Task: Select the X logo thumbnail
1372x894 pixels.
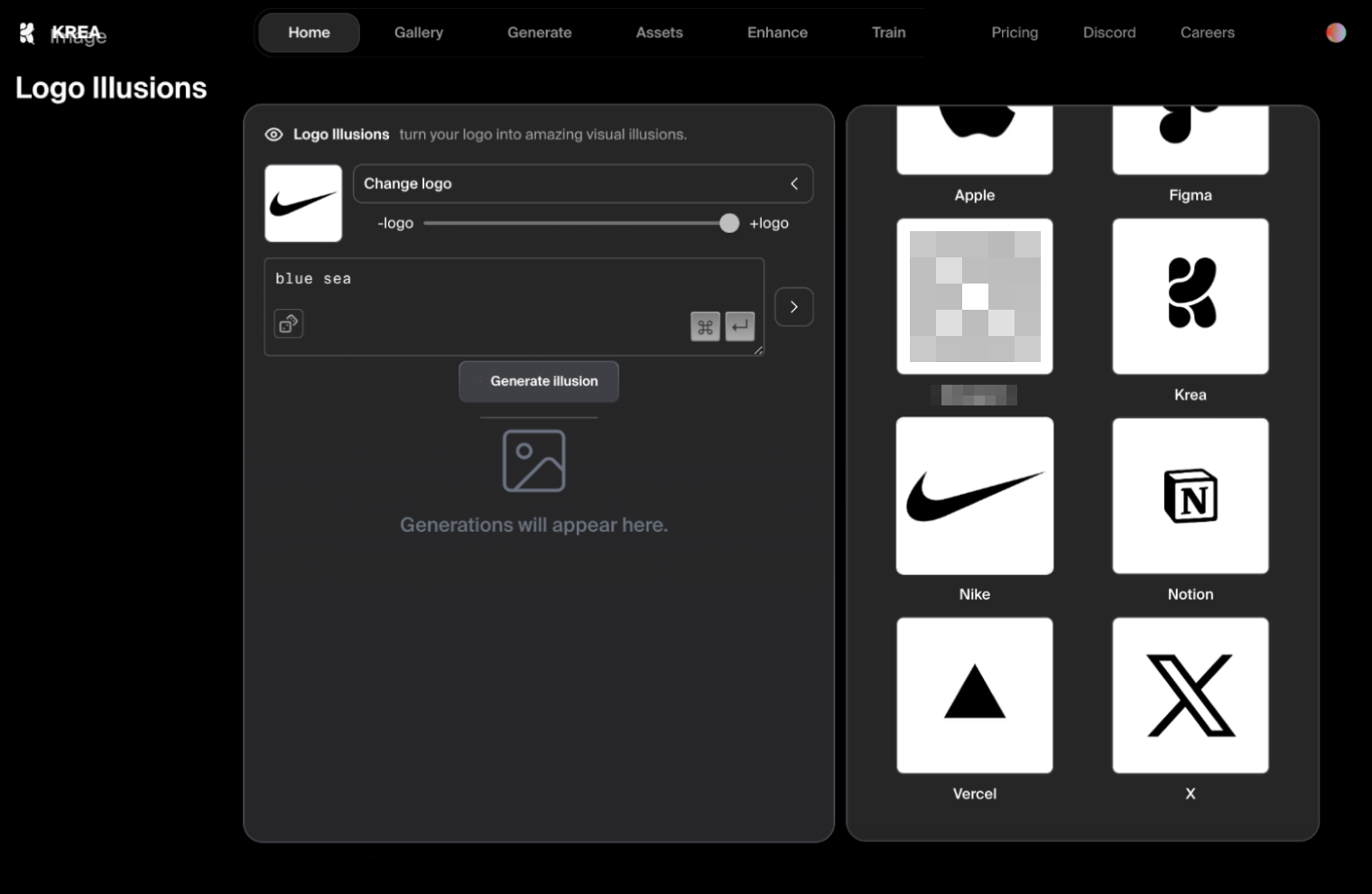Action: point(1191,695)
